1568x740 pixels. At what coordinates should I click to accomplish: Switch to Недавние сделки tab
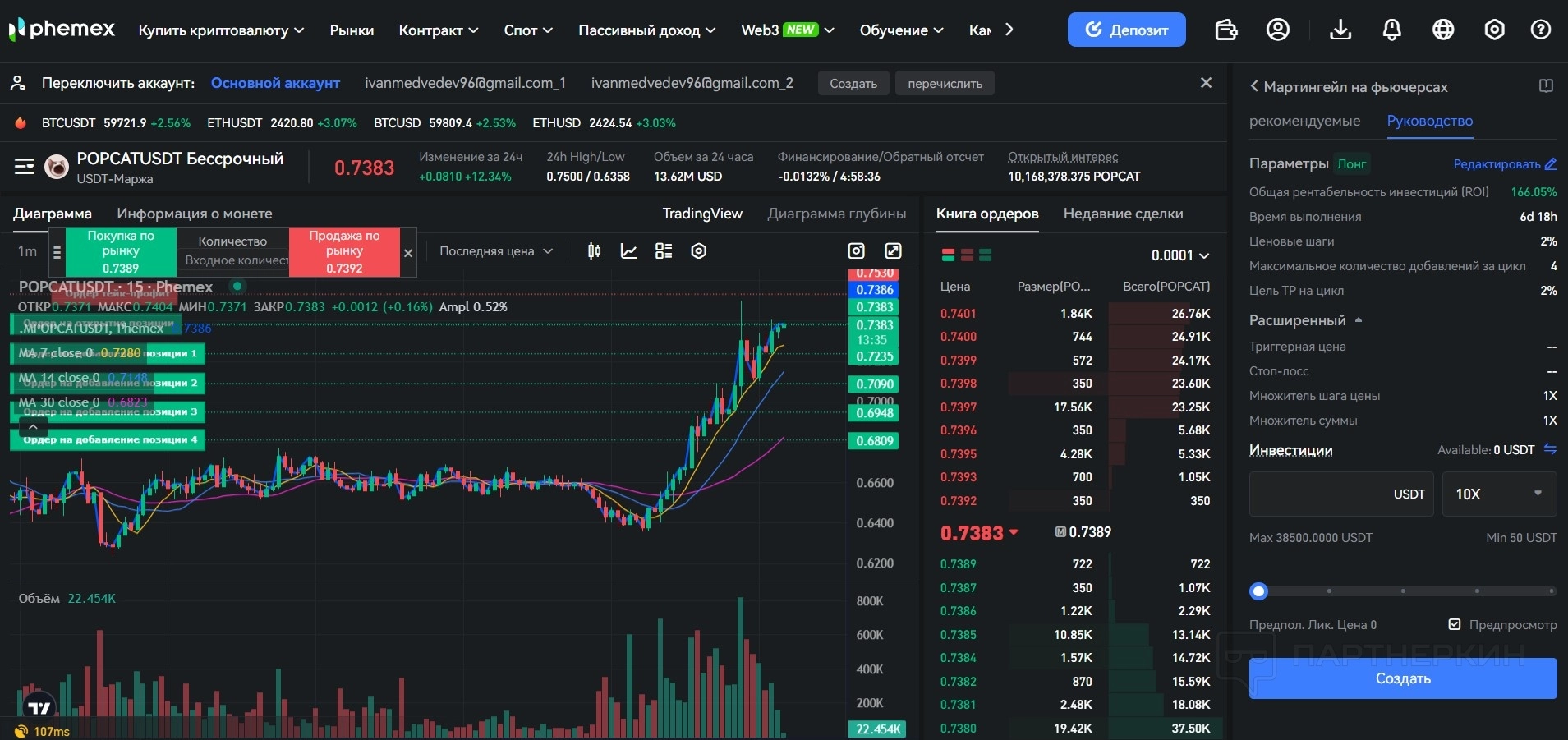click(x=1123, y=214)
